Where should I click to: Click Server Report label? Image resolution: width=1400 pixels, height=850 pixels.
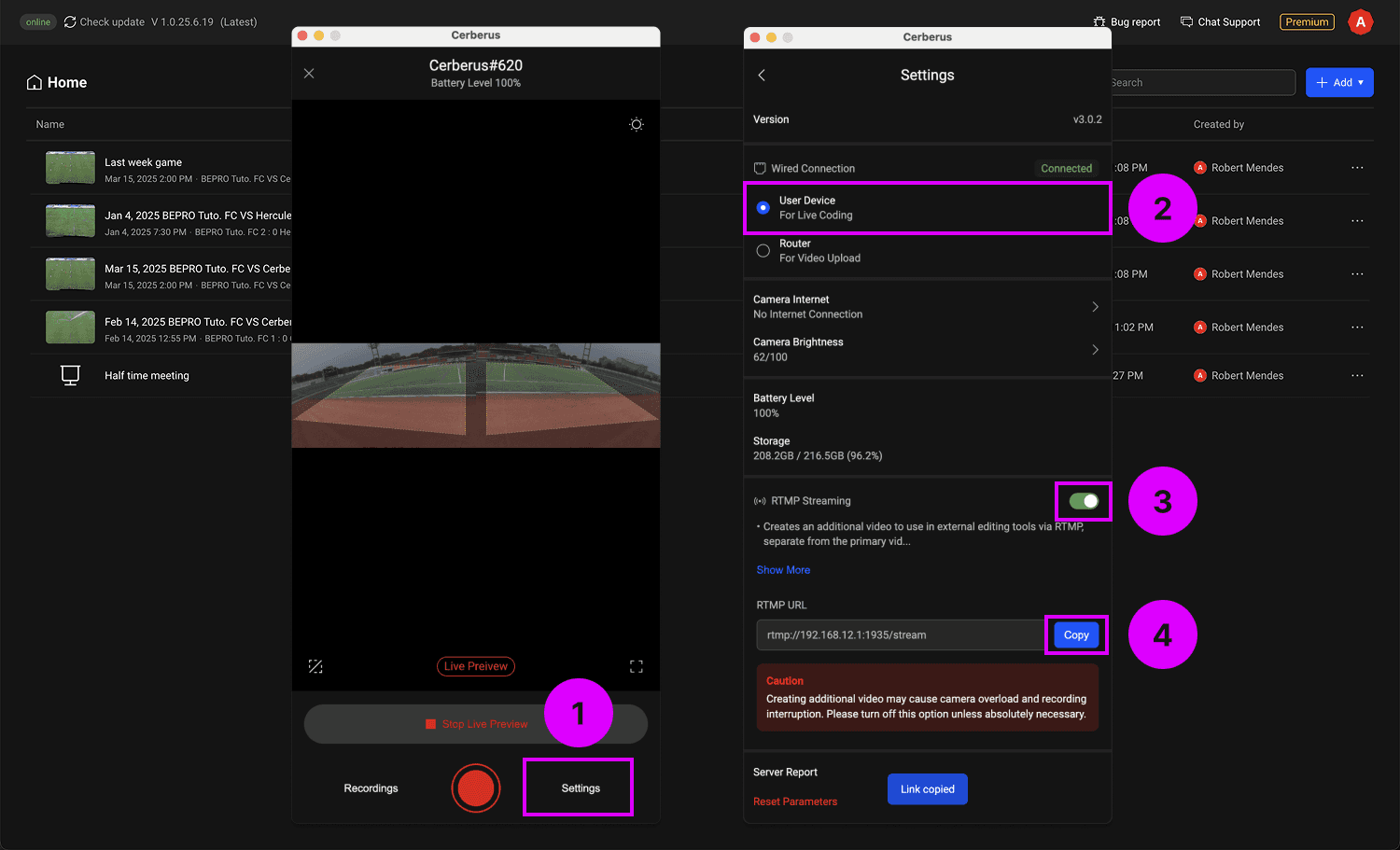tap(785, 773)
